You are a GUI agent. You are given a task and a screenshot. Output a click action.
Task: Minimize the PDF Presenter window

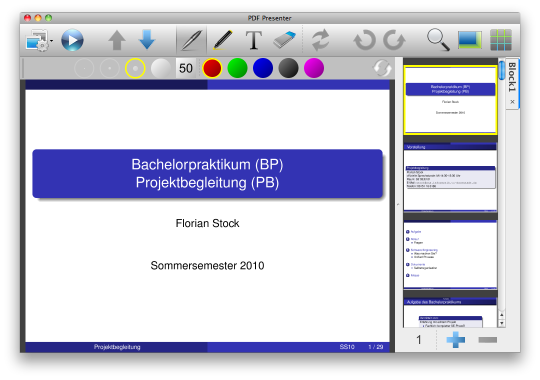tap(38, 18)
